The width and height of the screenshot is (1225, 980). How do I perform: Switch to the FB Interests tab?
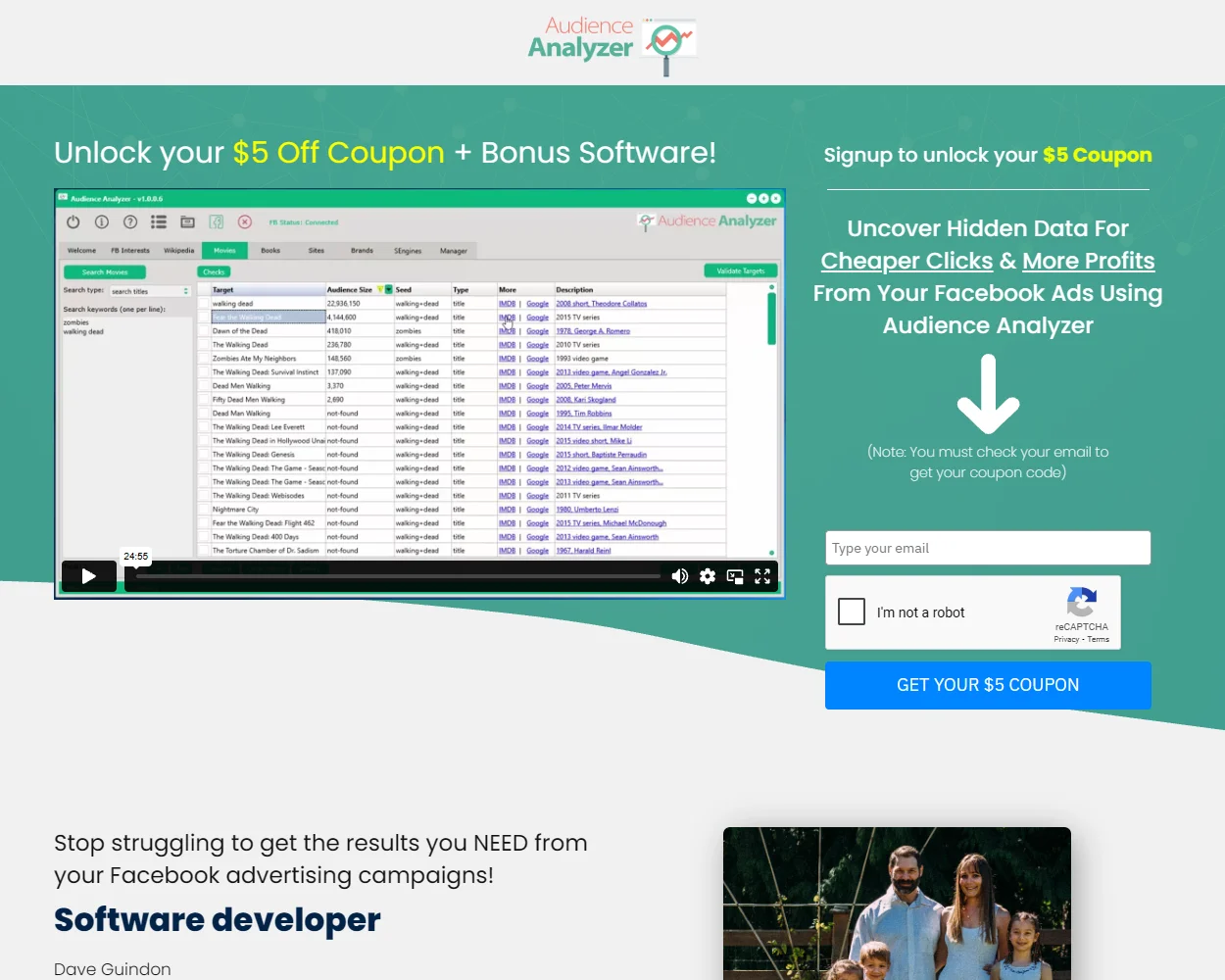tap(130, 250)
